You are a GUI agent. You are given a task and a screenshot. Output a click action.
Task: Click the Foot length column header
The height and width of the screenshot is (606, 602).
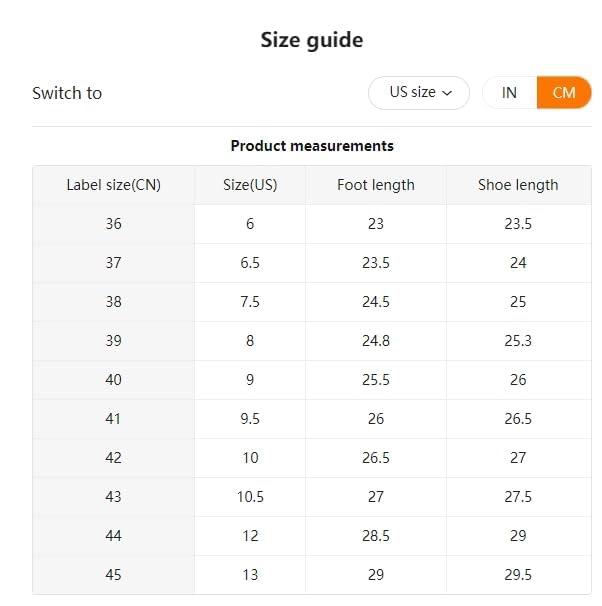[376, 185]
